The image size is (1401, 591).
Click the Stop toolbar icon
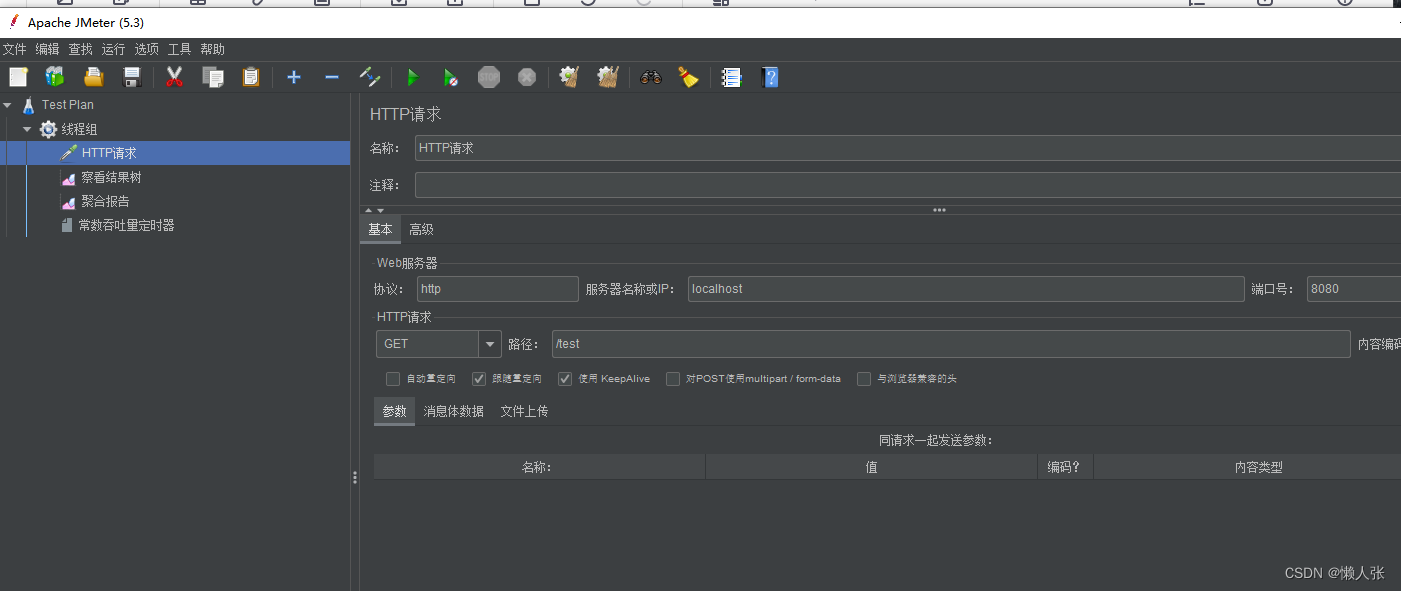pyautogui.click(x=489, y=77)
